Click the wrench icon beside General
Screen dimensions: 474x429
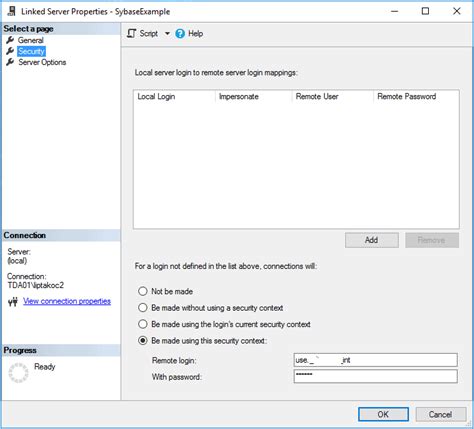click(x=10, y=40)
